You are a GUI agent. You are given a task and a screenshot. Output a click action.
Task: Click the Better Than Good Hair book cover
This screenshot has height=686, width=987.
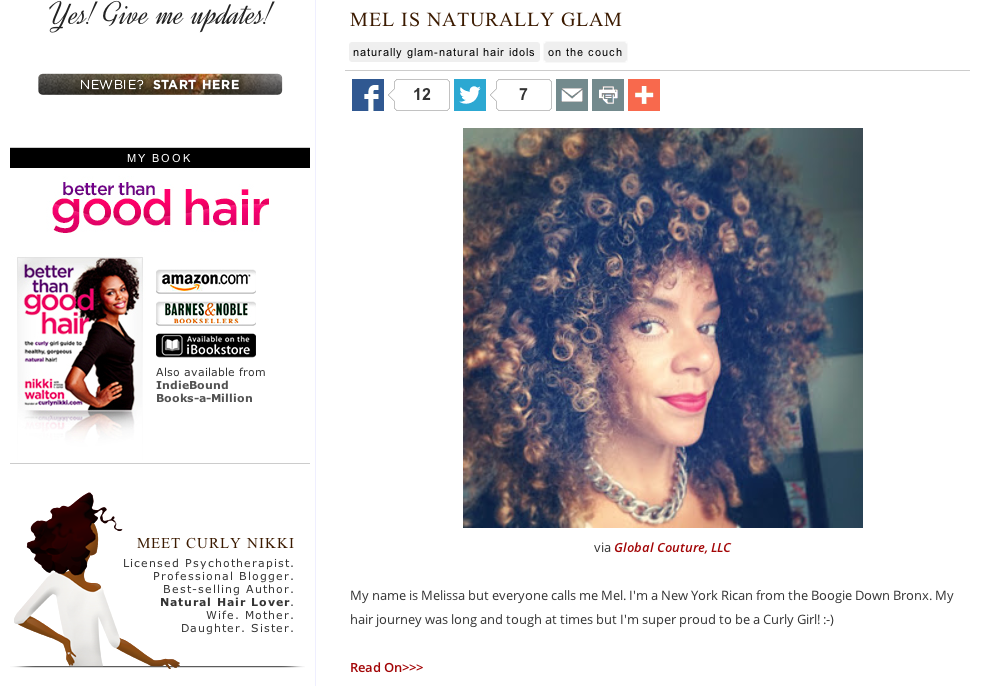pos(79,335)
